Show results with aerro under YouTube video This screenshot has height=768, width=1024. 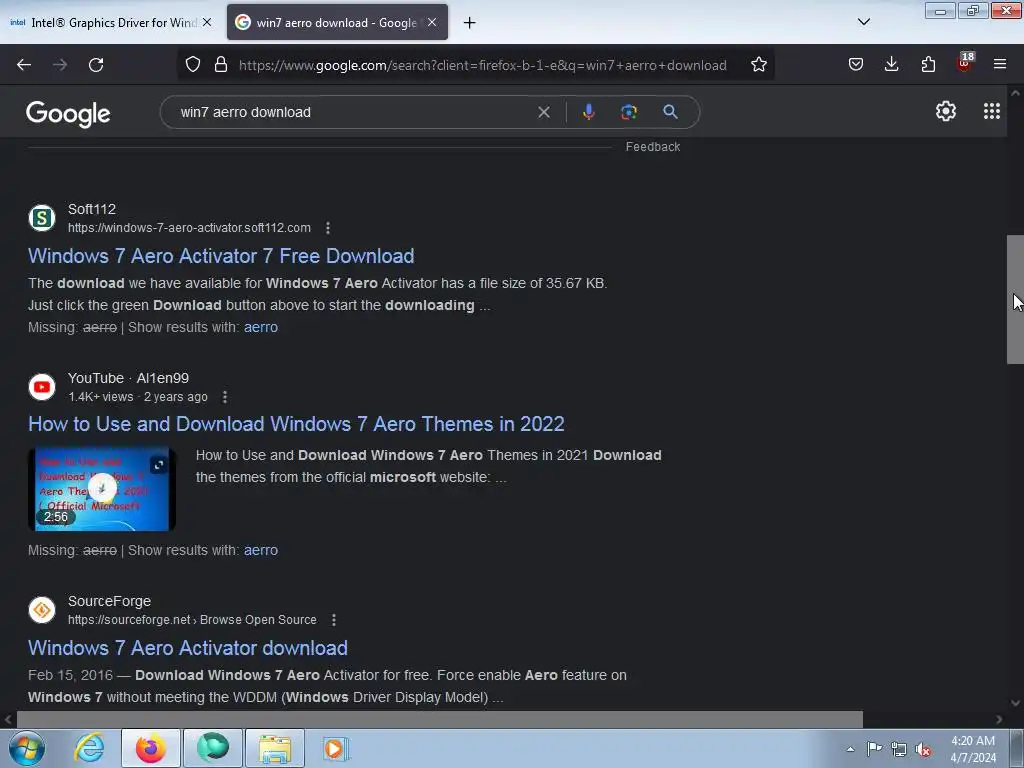coord(261,551)
